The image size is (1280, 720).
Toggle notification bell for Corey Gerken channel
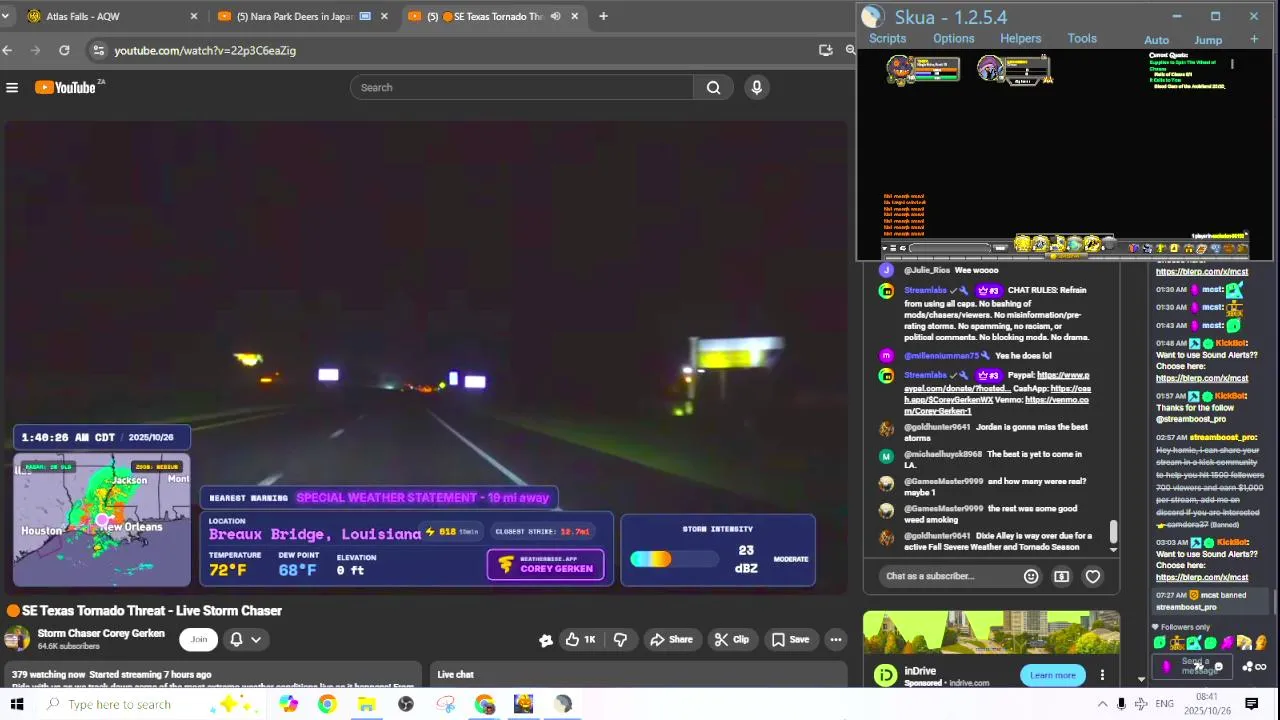click(237, 640)
